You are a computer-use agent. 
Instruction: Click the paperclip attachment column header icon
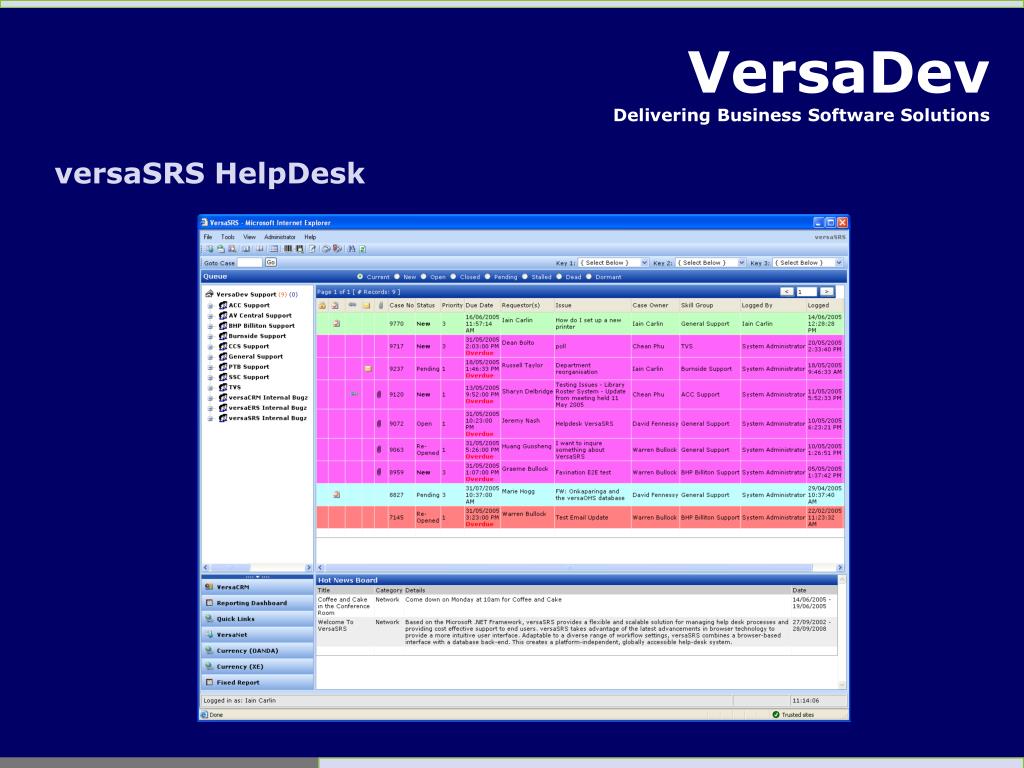(381, 305)
